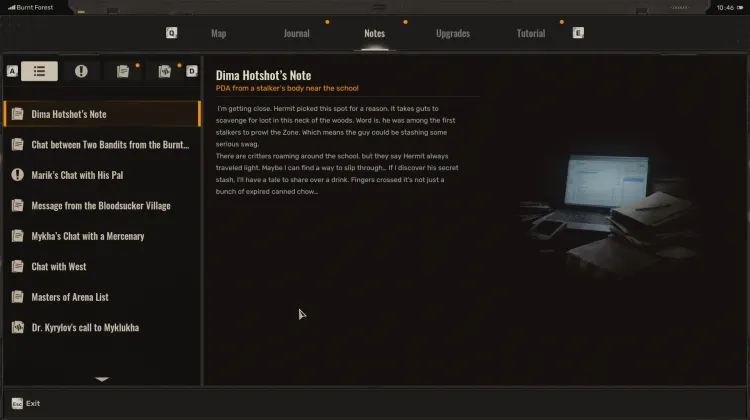The image size is (750, 420).
Task: Click the A previous-filter key icon
Action: (12, 71)
